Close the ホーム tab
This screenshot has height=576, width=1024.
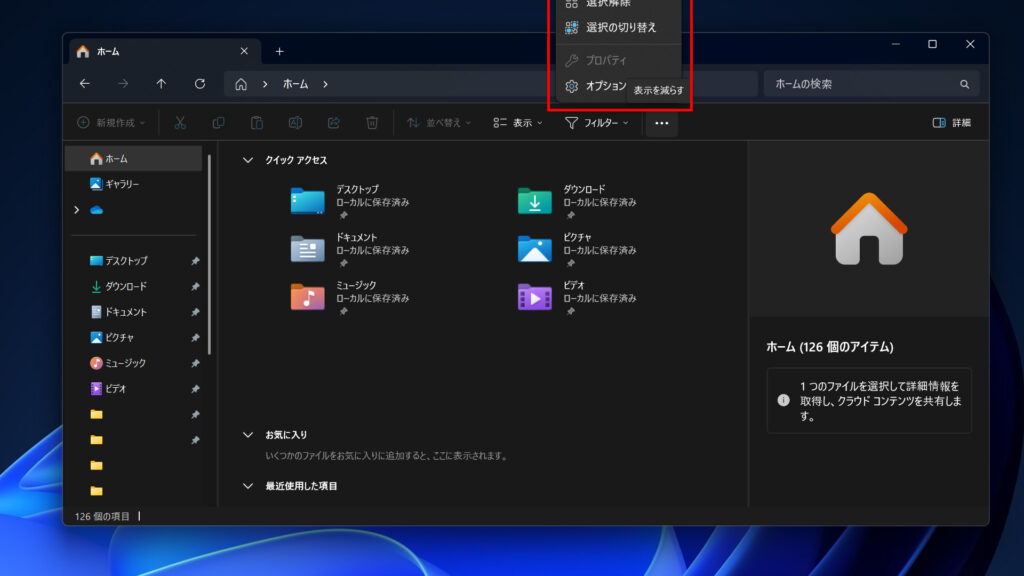(x=244, y=51)
